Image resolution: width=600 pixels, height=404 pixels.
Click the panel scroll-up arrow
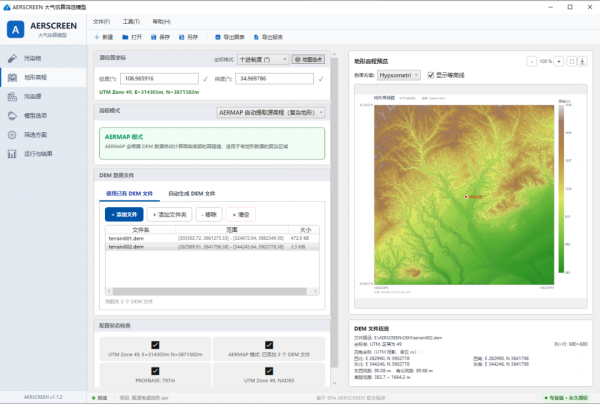click(x=334, y=54)
